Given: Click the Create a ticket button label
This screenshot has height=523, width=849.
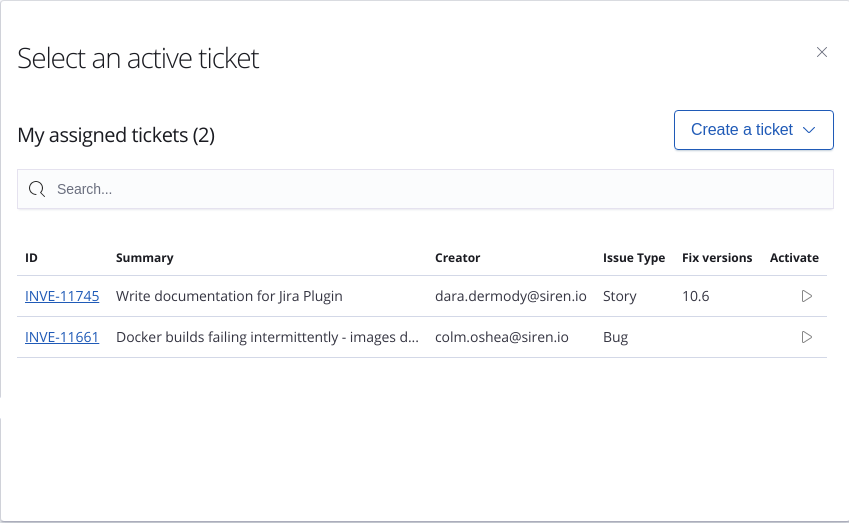Looking at the screenshot, I should pyautogui.click(x=741, y=130).
